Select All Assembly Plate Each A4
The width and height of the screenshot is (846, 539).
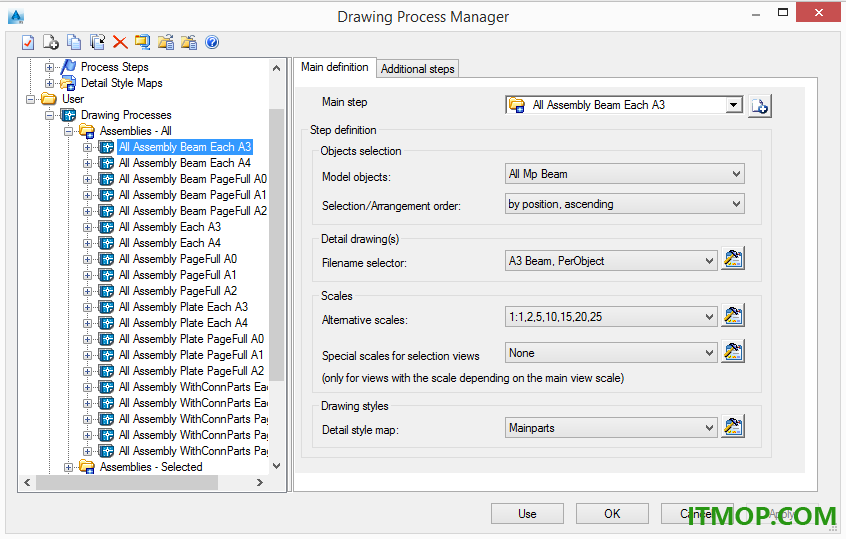coord(183,323)
